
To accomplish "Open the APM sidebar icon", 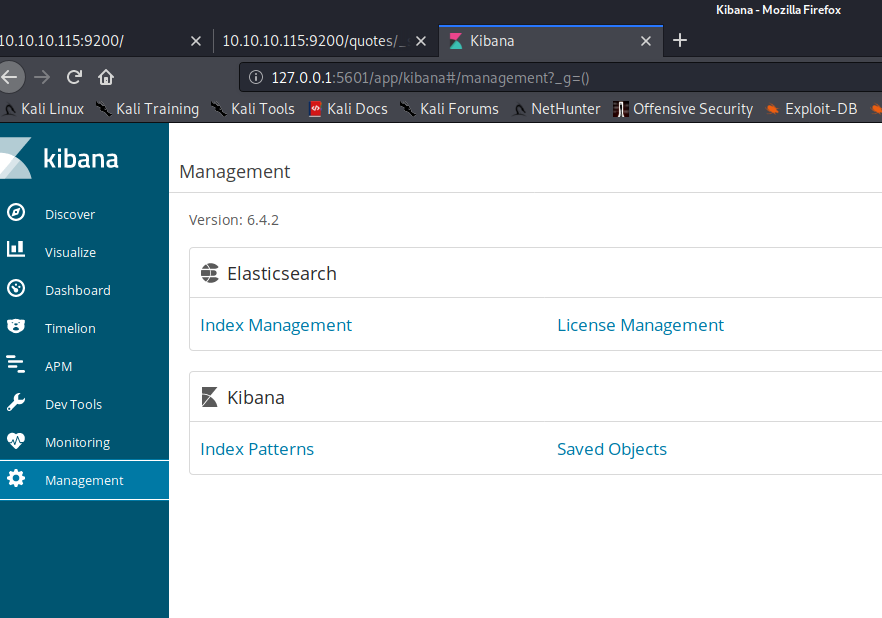I will pyautogui.click(x=16, y=365).
